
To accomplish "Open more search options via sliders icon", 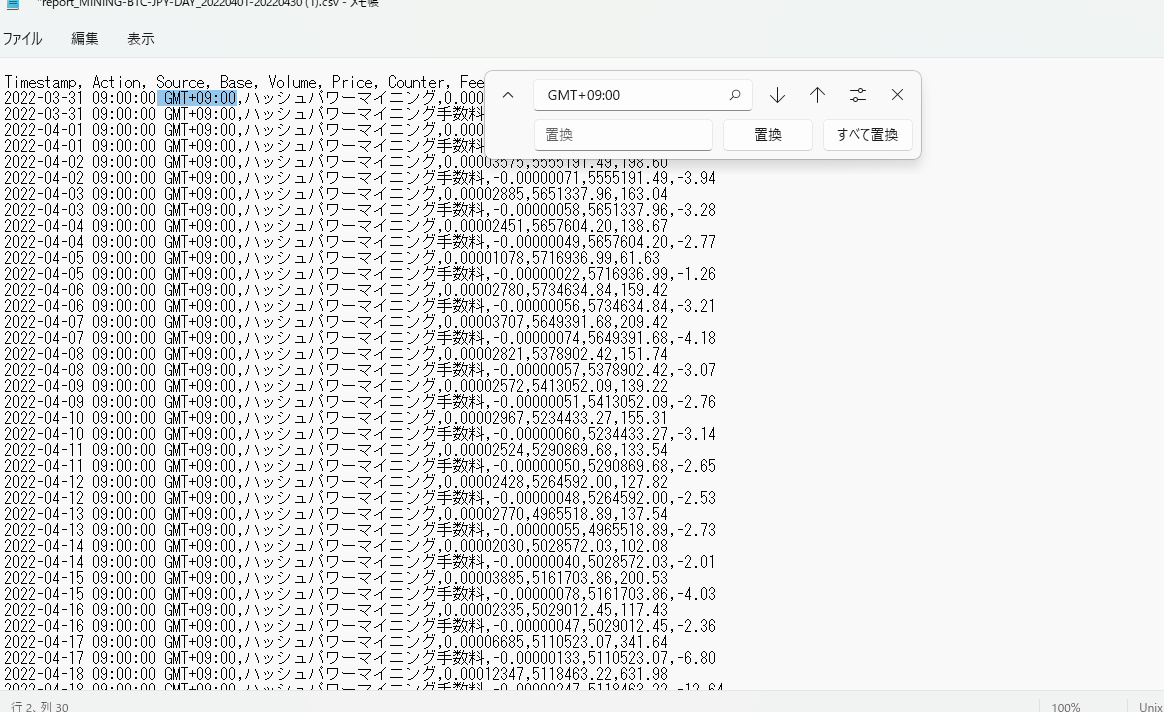I will (857, 94).
